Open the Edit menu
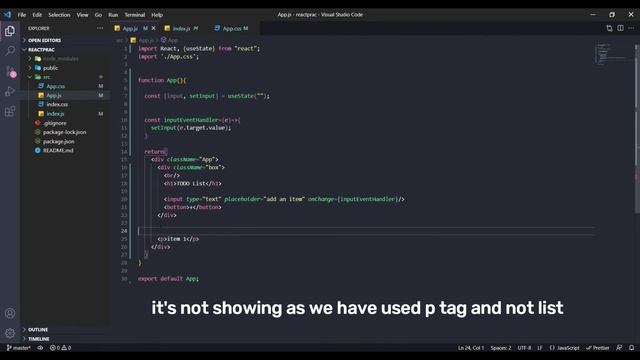Viewport: 640px width, 360px height. [x=37, y=15]
